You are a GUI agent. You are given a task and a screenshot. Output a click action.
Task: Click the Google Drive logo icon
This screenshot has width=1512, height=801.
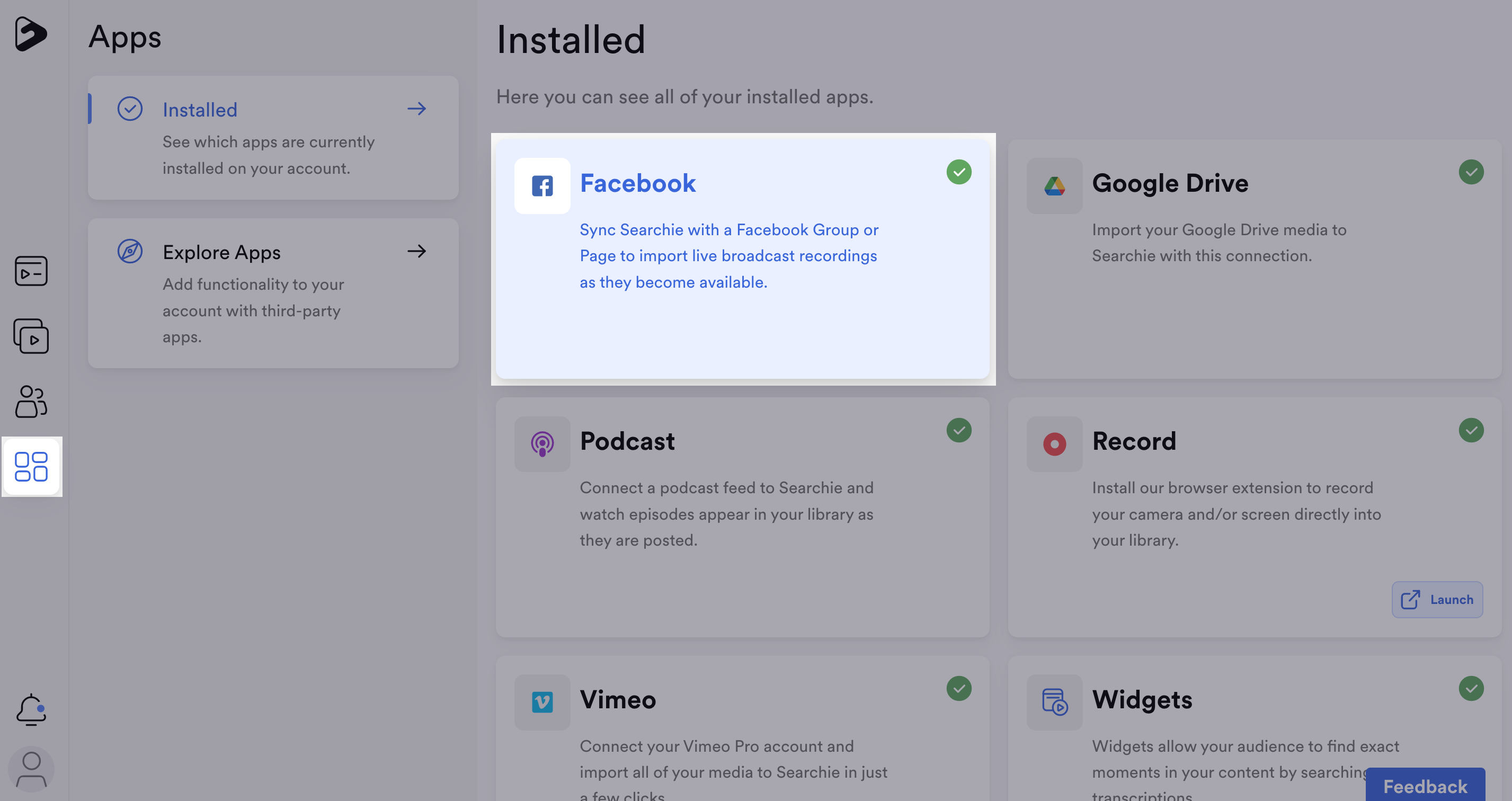1054,186
